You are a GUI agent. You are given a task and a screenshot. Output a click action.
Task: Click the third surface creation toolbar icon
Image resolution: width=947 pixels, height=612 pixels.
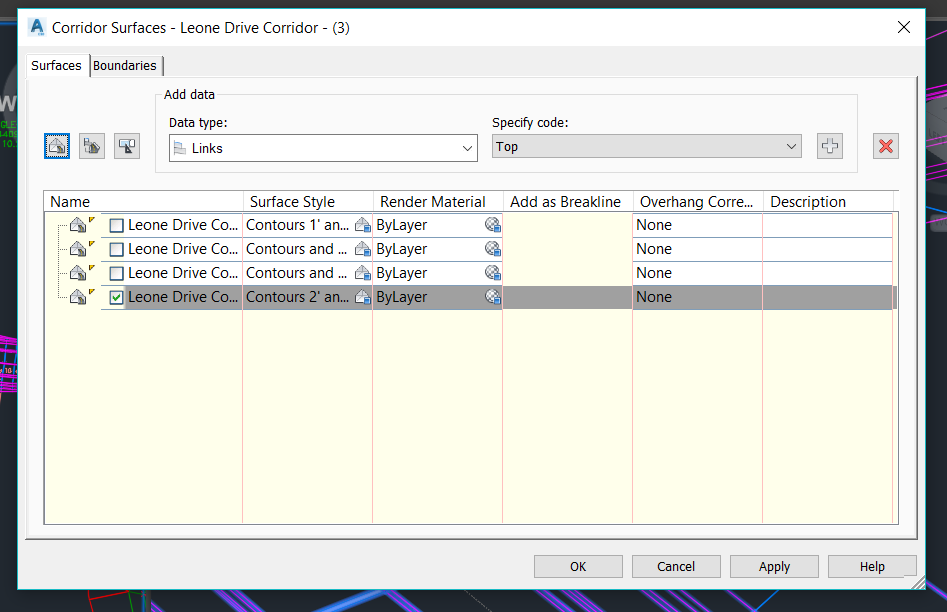[x=127, y=146]
